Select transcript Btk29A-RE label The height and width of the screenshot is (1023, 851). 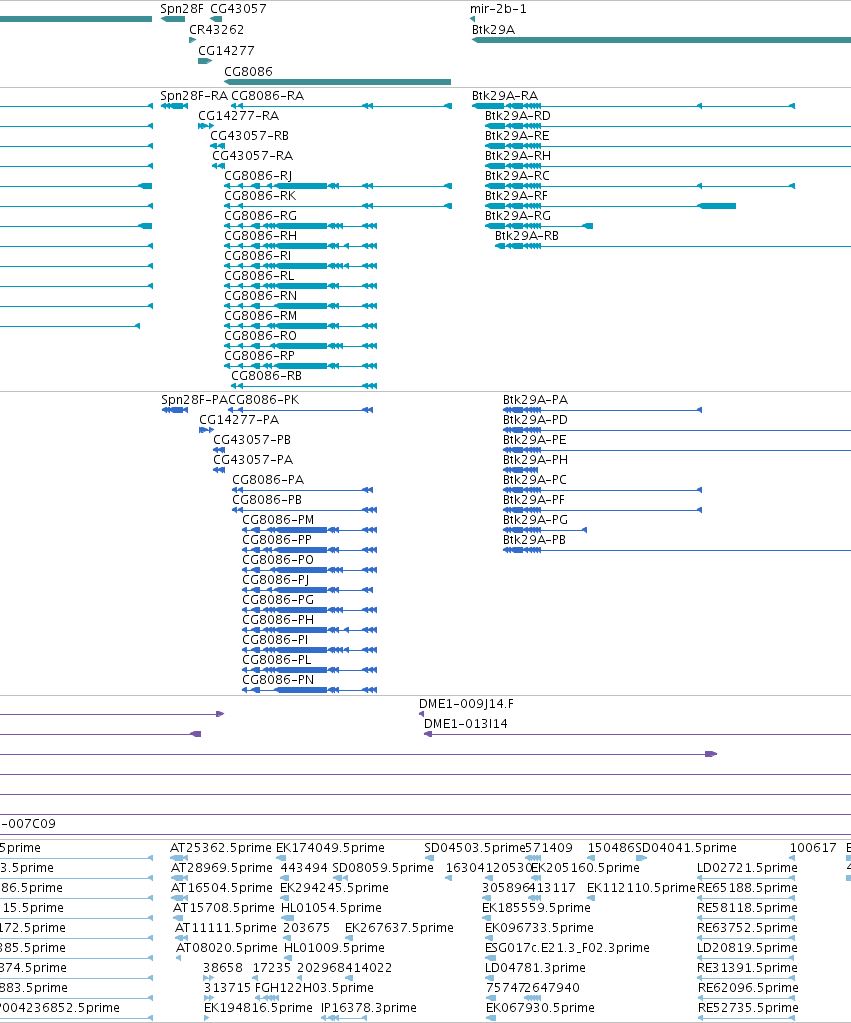point(517,136)
